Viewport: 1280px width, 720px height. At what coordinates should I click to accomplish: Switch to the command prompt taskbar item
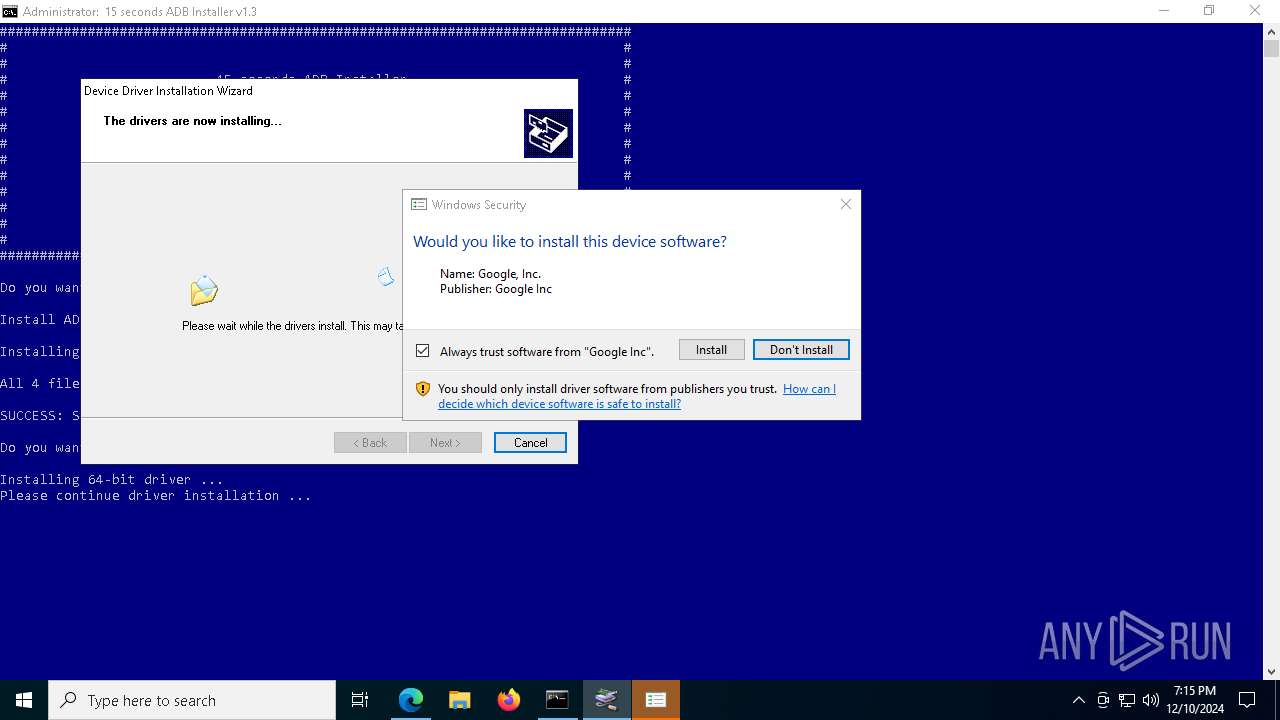(x=557, y=700)
